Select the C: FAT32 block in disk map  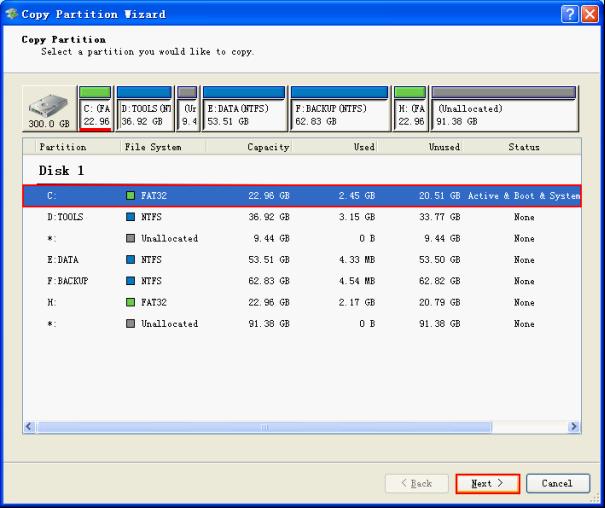tap(95, 110)
